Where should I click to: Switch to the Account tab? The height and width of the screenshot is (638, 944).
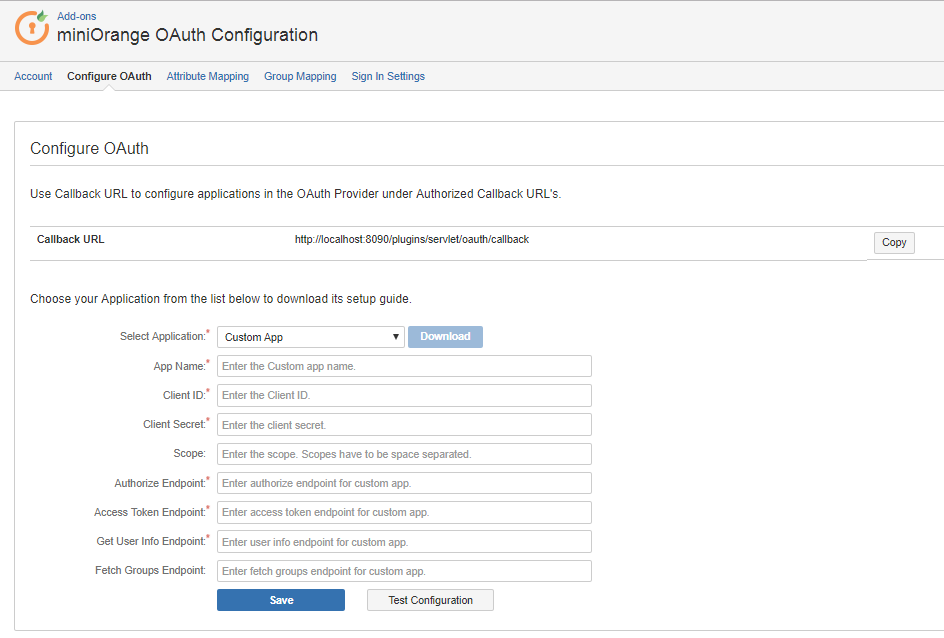click(x=33, y=76)
